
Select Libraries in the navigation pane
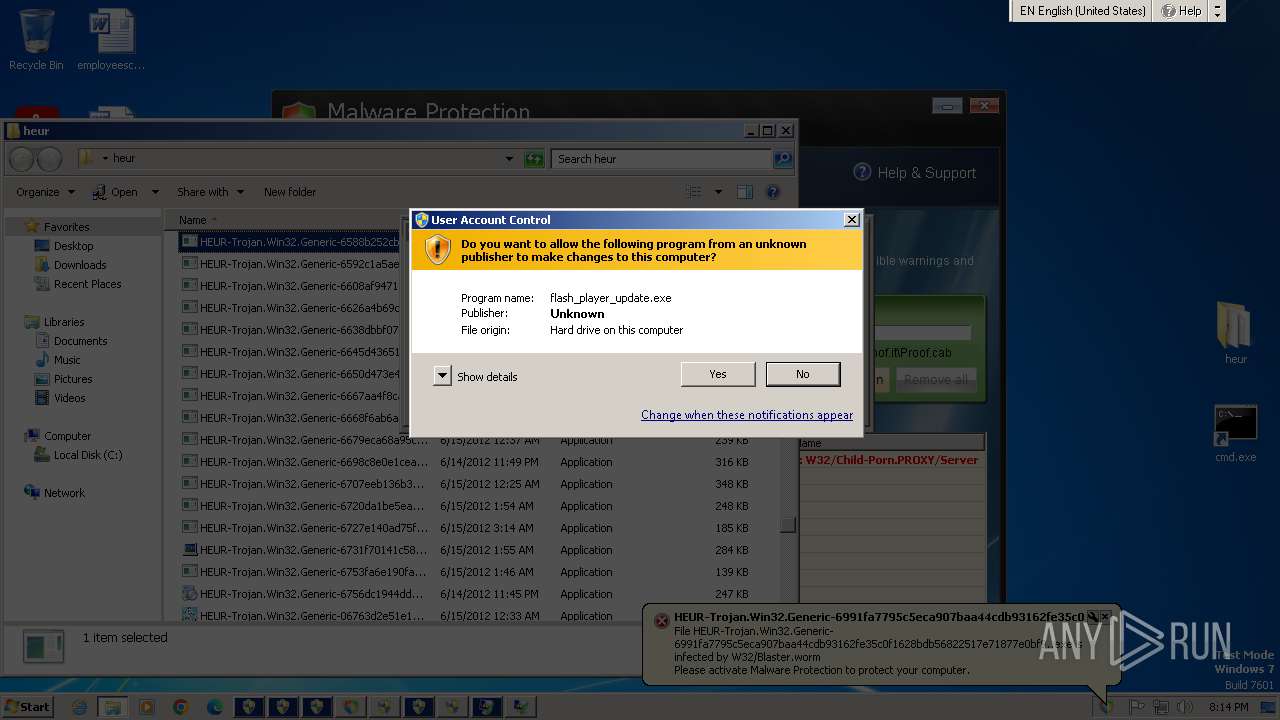click(x=64, y=322)
